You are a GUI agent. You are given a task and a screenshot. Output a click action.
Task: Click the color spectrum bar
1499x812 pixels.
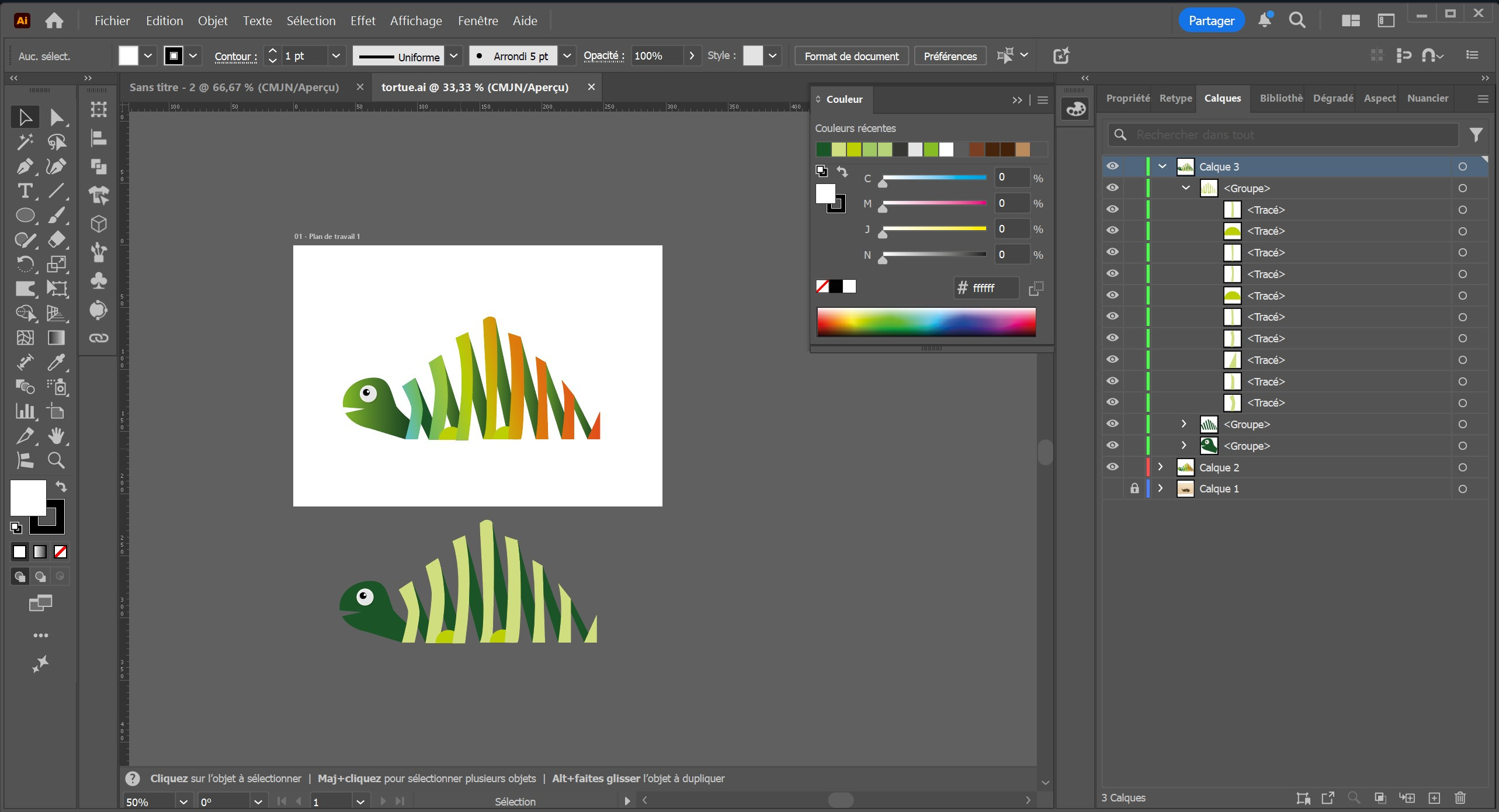pos(926,322)
